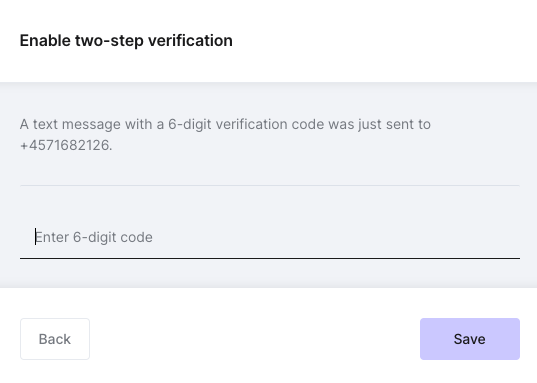
Task: Click the Save button
Action: (x=470, y=339)
